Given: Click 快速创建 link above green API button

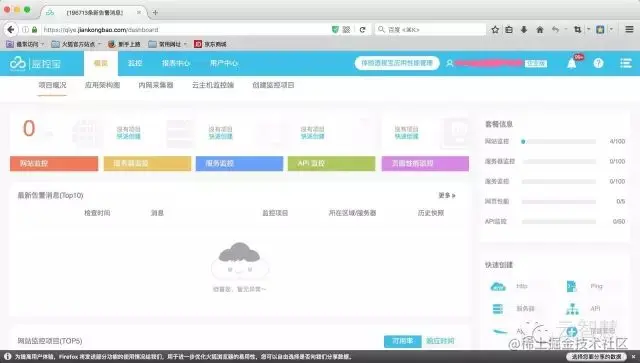Looking at the screenshot, I should (312, 136).
